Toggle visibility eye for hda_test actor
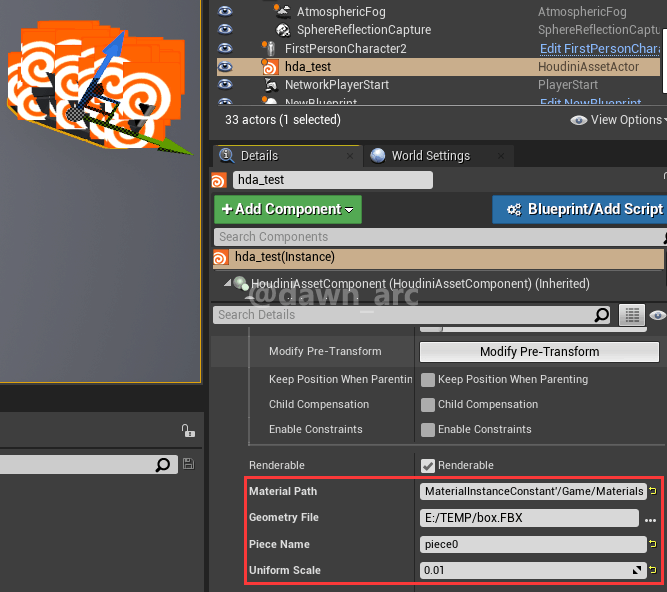 point(225,67)
